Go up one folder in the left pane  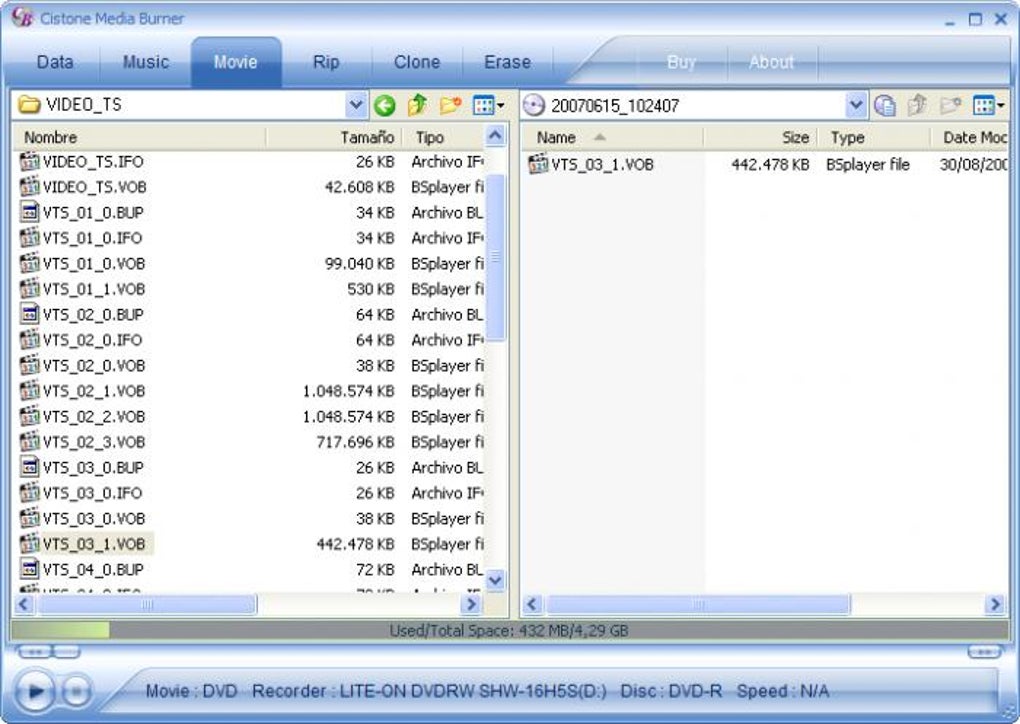point(417,105)
